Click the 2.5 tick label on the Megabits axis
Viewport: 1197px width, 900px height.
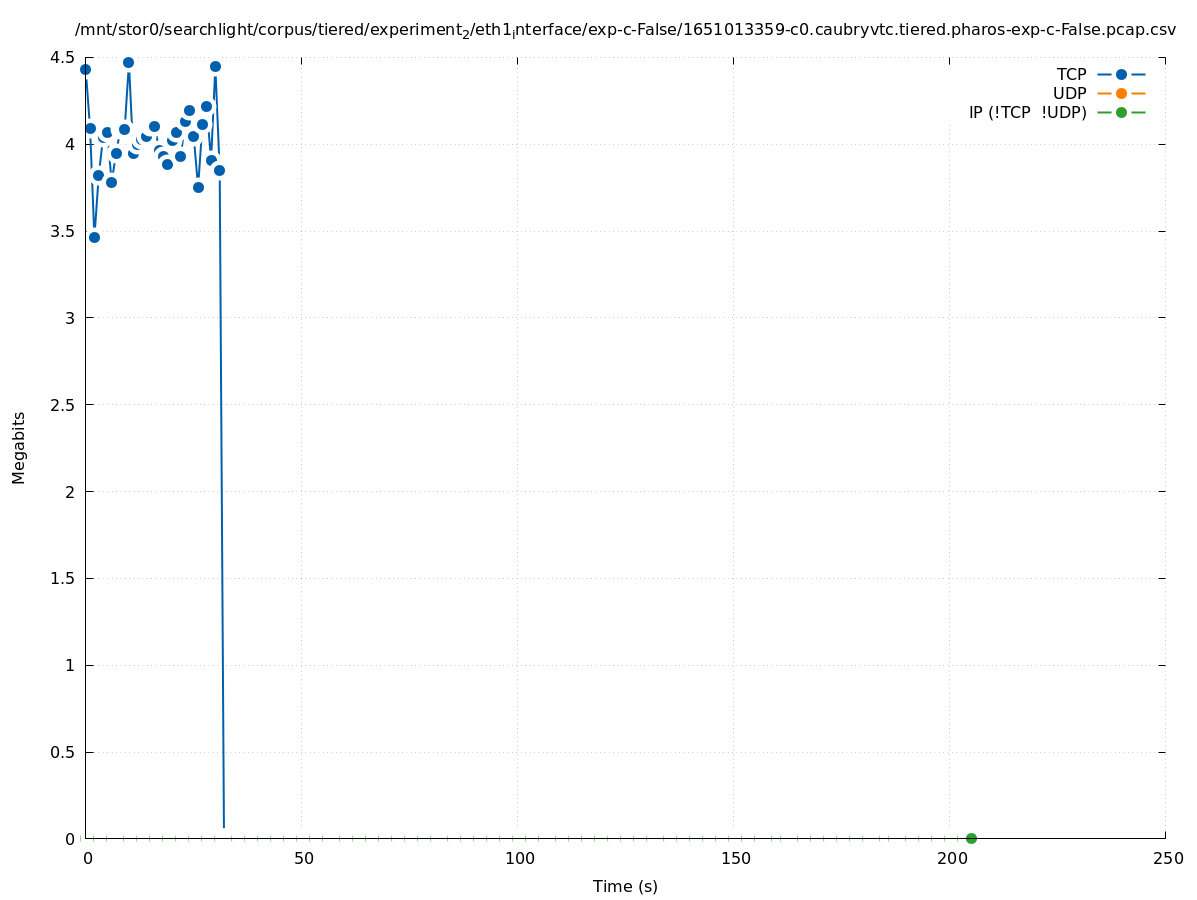[62, 405]
